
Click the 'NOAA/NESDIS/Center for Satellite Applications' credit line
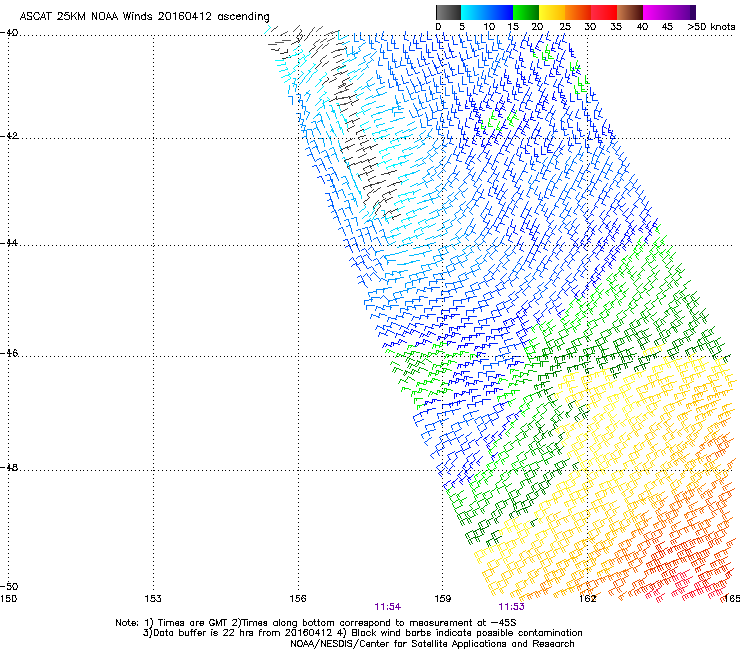click(432, 644)
